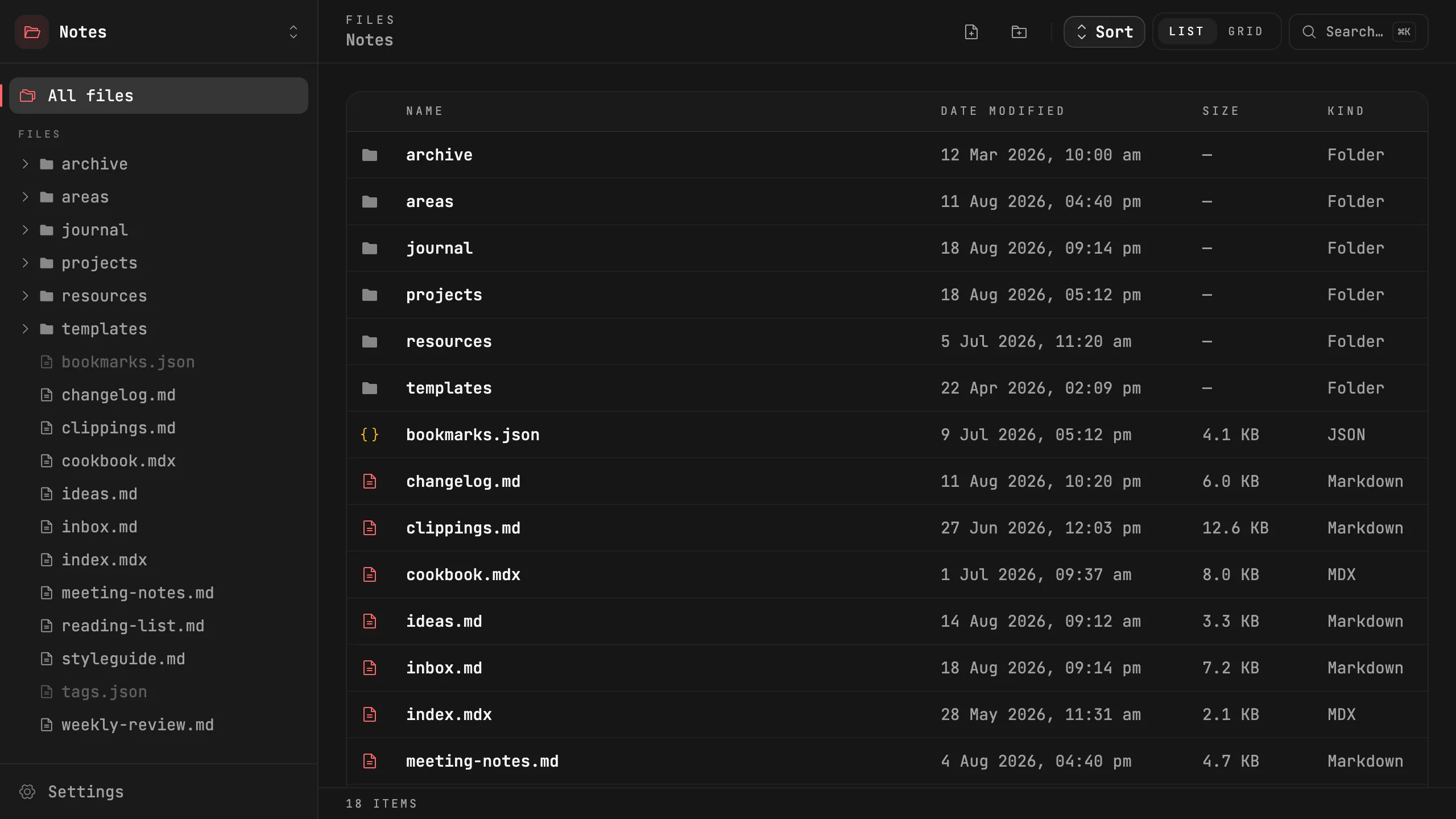Open meeting-notes.md name in file table

[482, 761]
